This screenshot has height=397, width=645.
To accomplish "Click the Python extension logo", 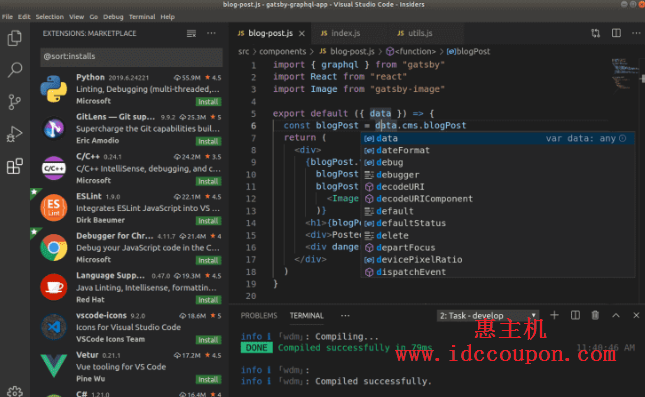I will pos(54,89).
